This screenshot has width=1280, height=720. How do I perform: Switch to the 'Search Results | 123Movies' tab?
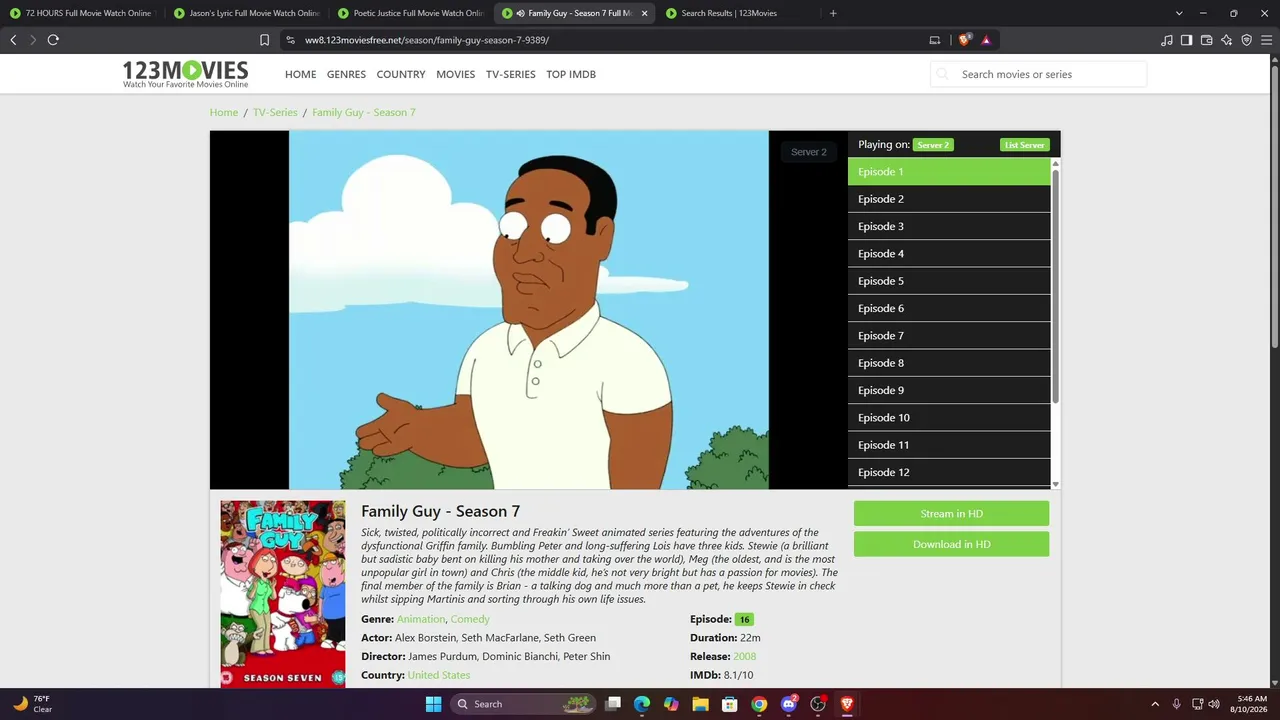[738, 13]
